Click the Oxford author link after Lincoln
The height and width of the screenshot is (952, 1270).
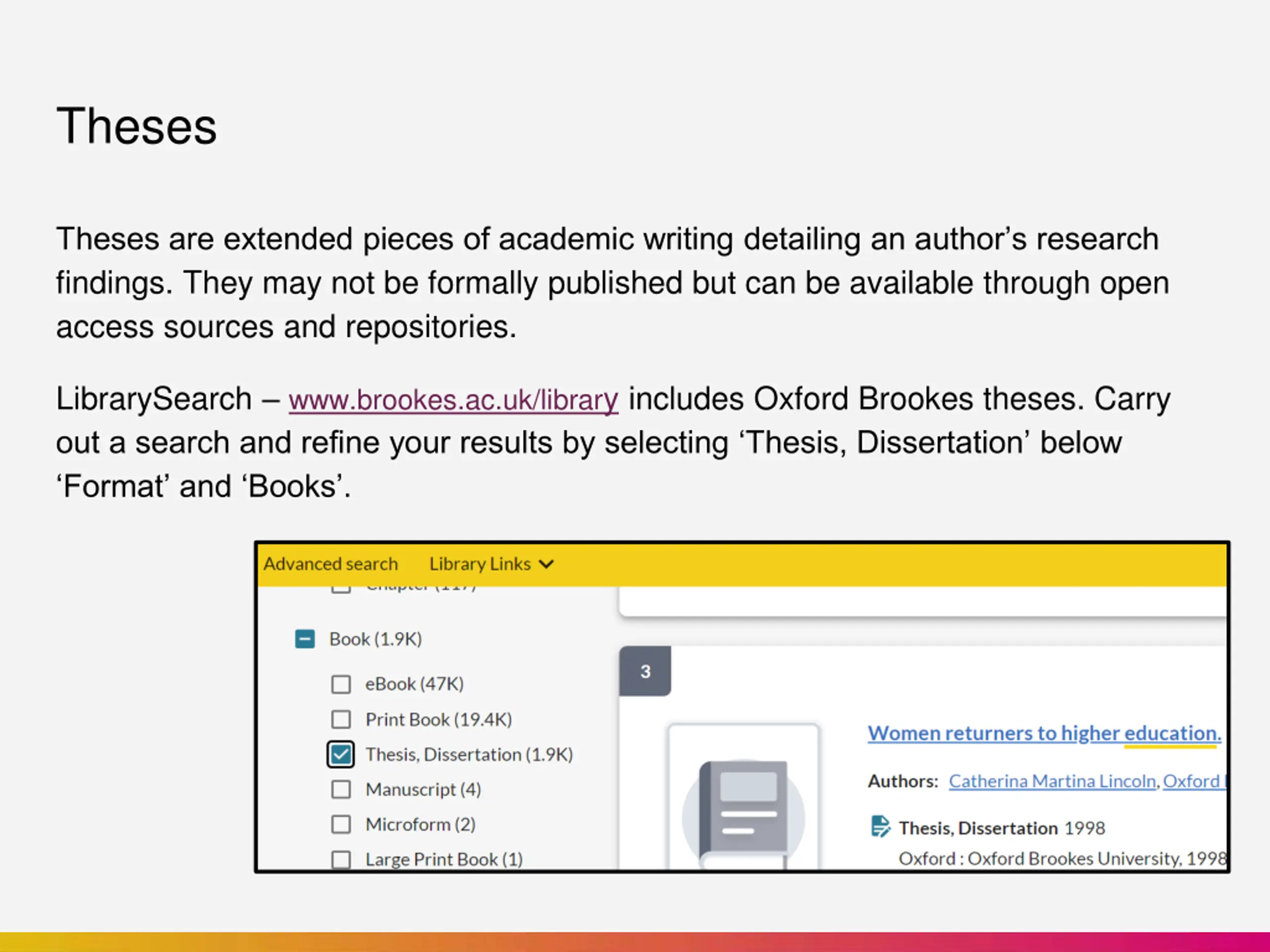1194,781
